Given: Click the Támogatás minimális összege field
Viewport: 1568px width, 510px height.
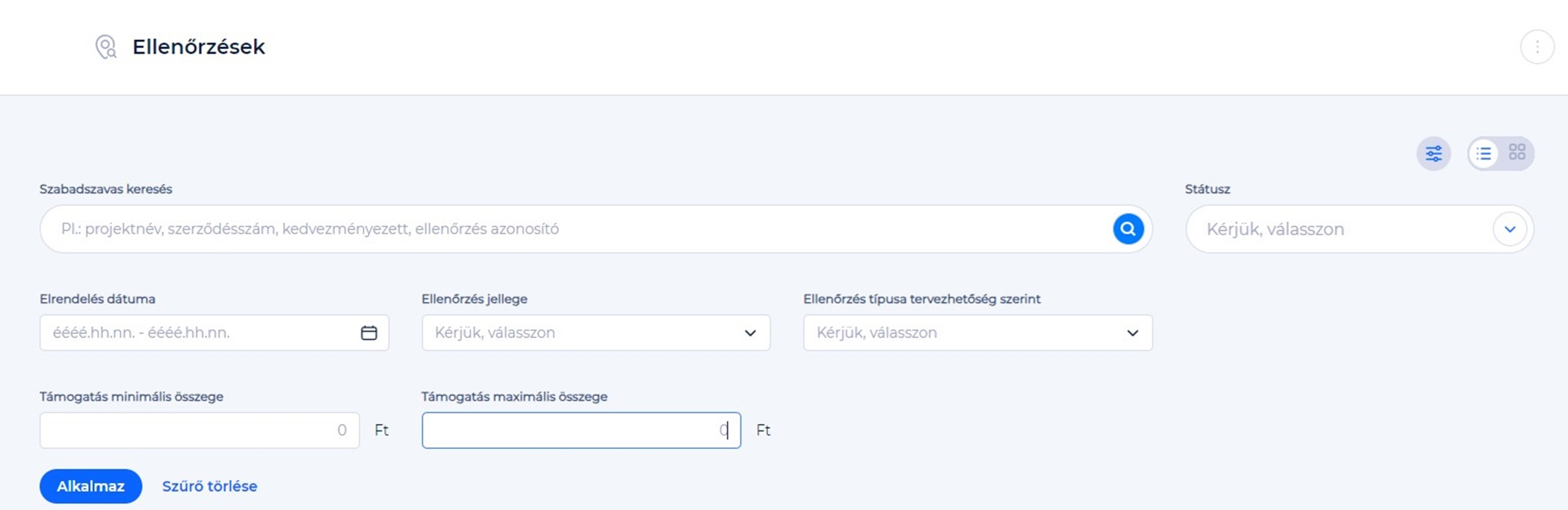Looking at the screenshot, I should 199,430.
